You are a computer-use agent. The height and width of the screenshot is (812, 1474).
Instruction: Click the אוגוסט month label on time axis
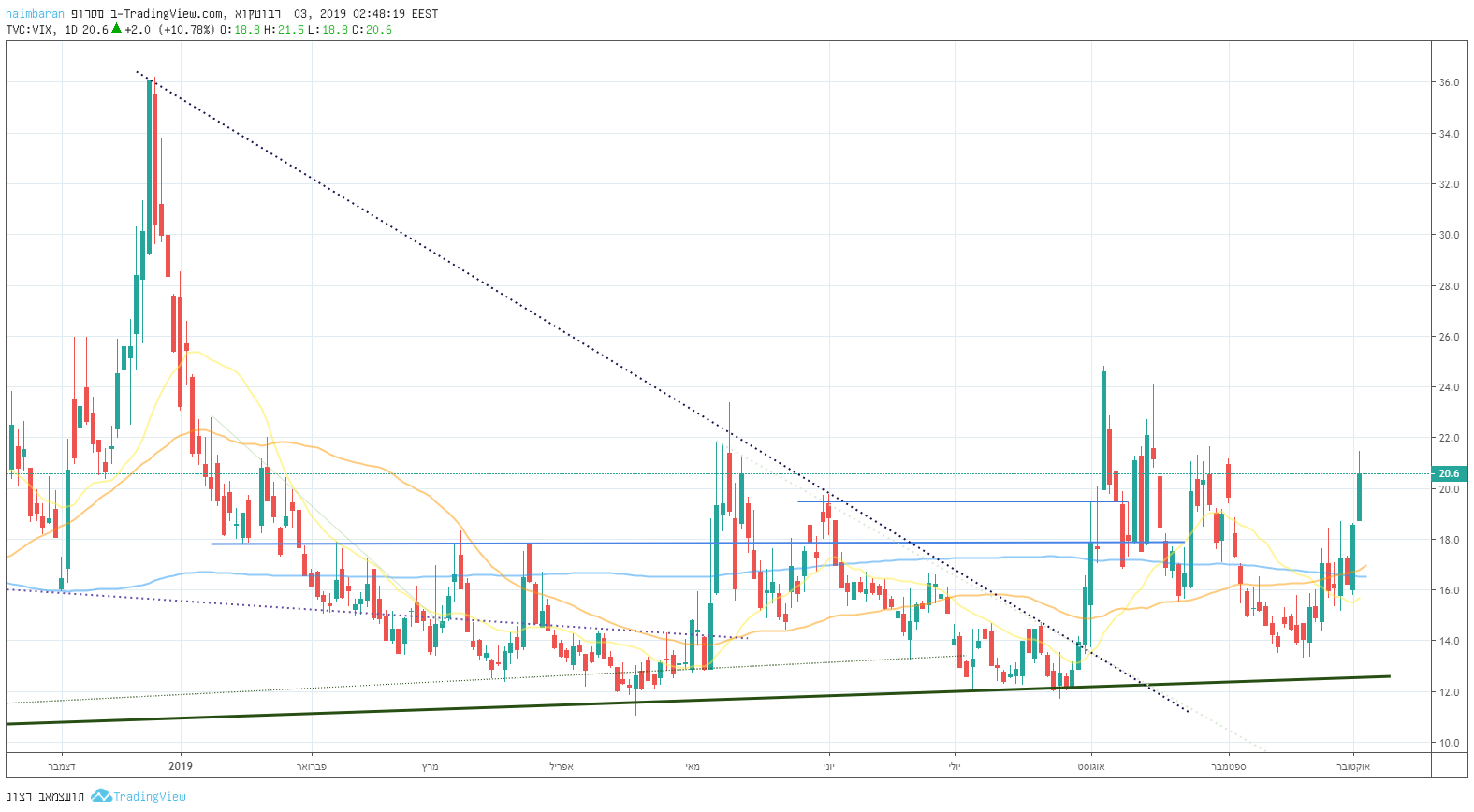click(1091, 767)
